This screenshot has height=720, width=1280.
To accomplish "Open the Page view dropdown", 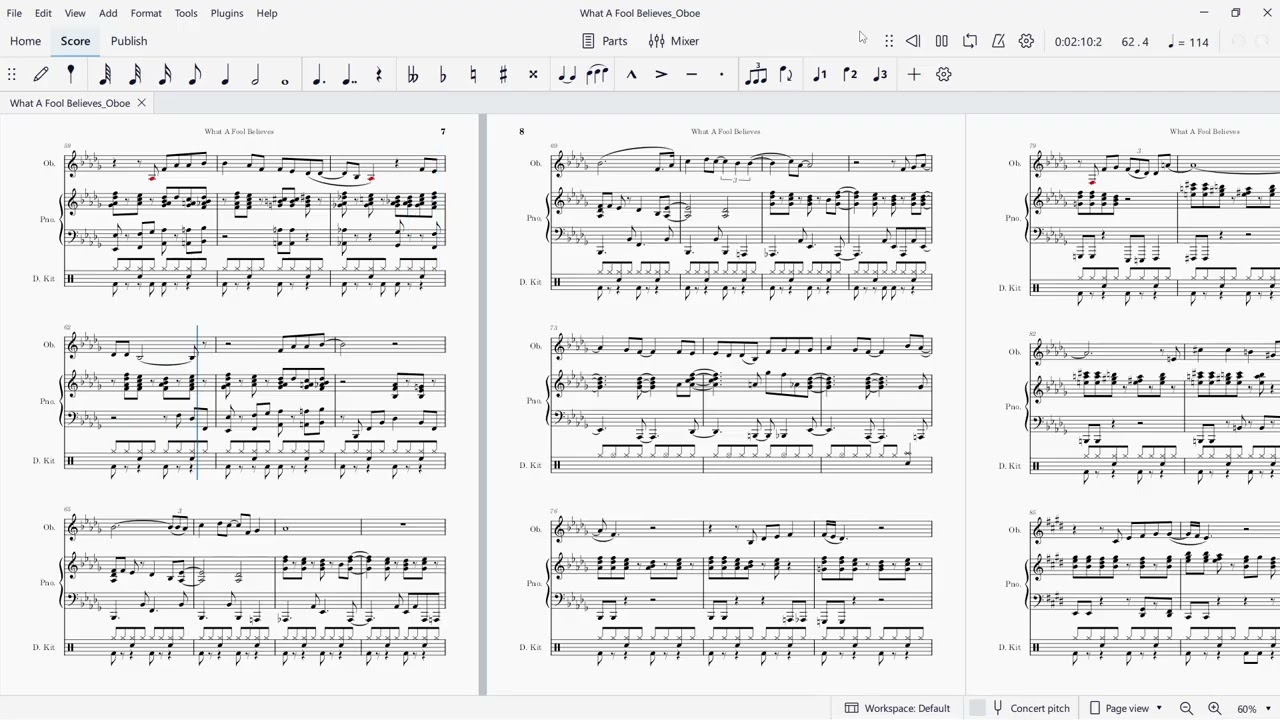I will (1126, 708).
